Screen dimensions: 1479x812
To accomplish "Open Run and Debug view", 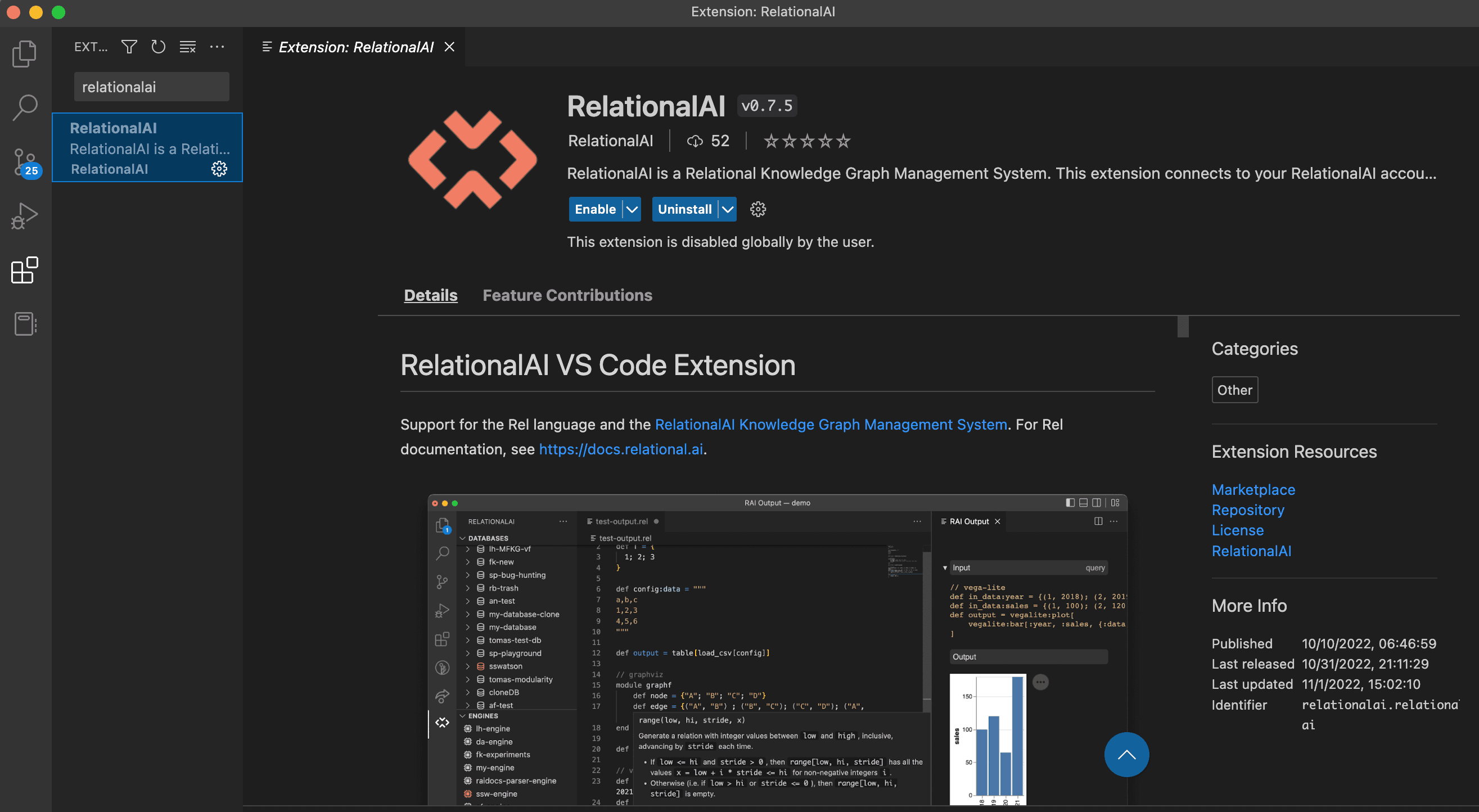I will click(24, 216).
